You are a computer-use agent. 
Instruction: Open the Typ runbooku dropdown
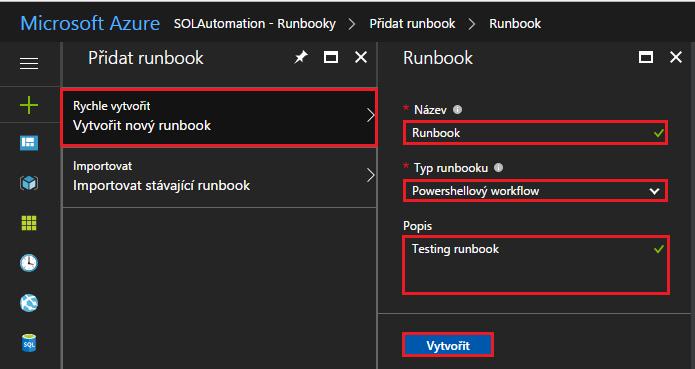coord(535,191)
